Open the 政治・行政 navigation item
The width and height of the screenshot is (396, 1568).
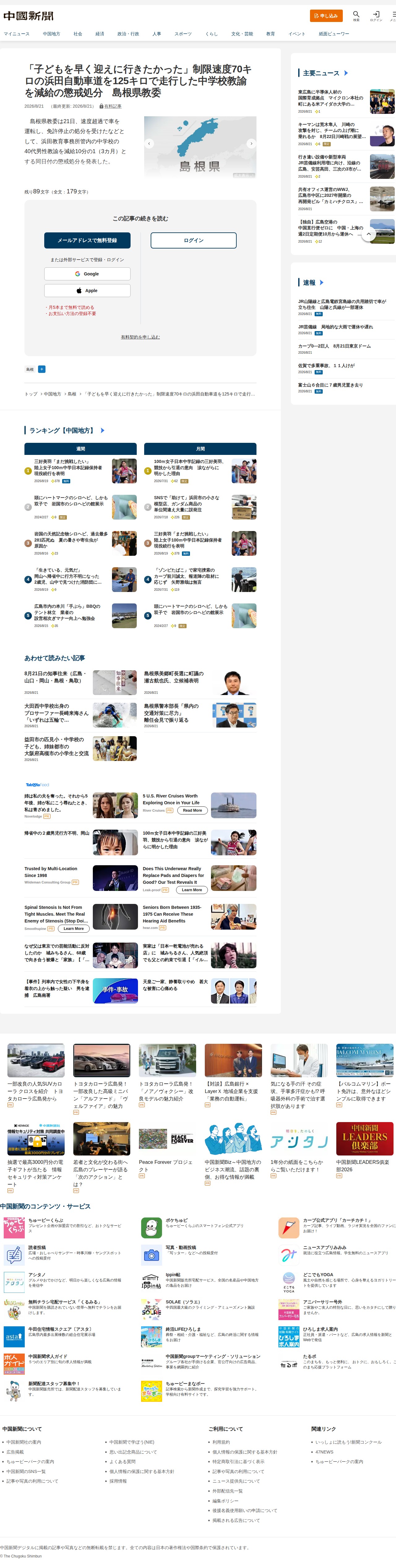point(128,34)
